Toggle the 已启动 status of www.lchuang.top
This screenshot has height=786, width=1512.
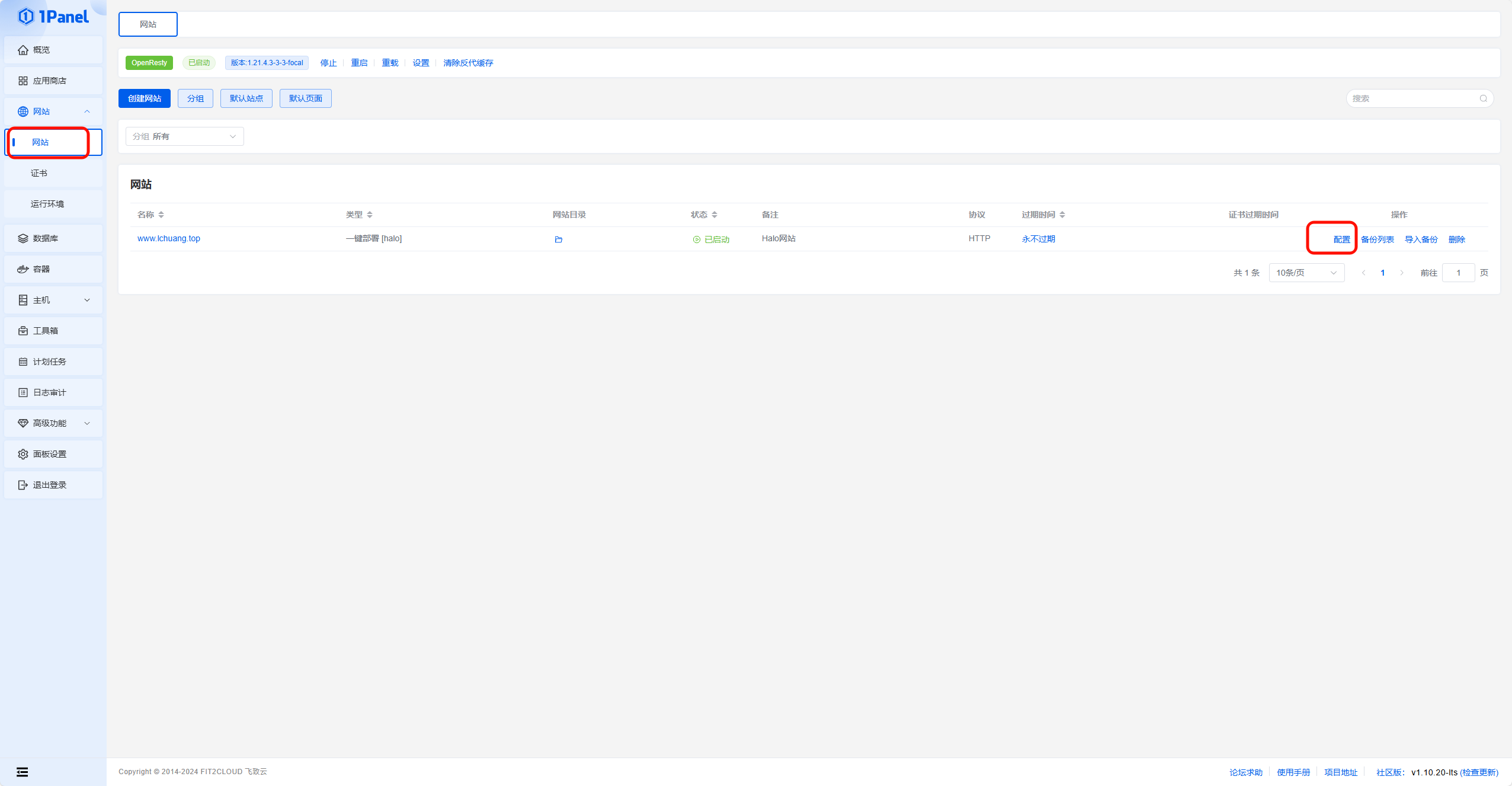(x=711, y=239)
